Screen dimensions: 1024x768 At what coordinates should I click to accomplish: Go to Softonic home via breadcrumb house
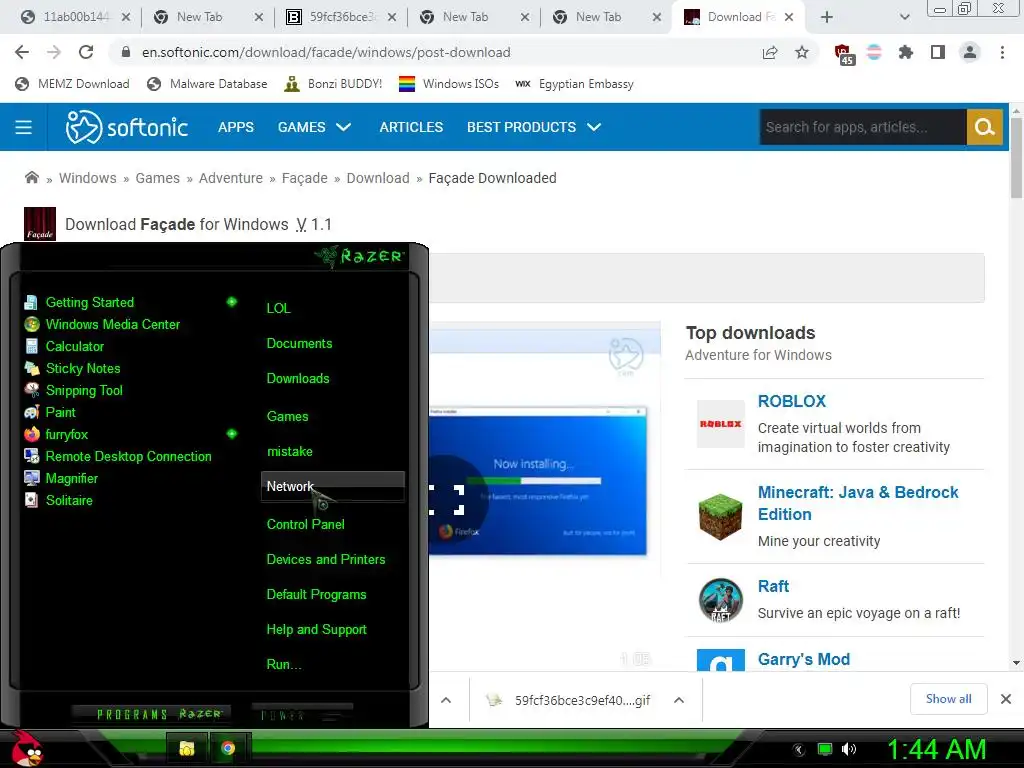pyautogui.click(x=31, y=178)
